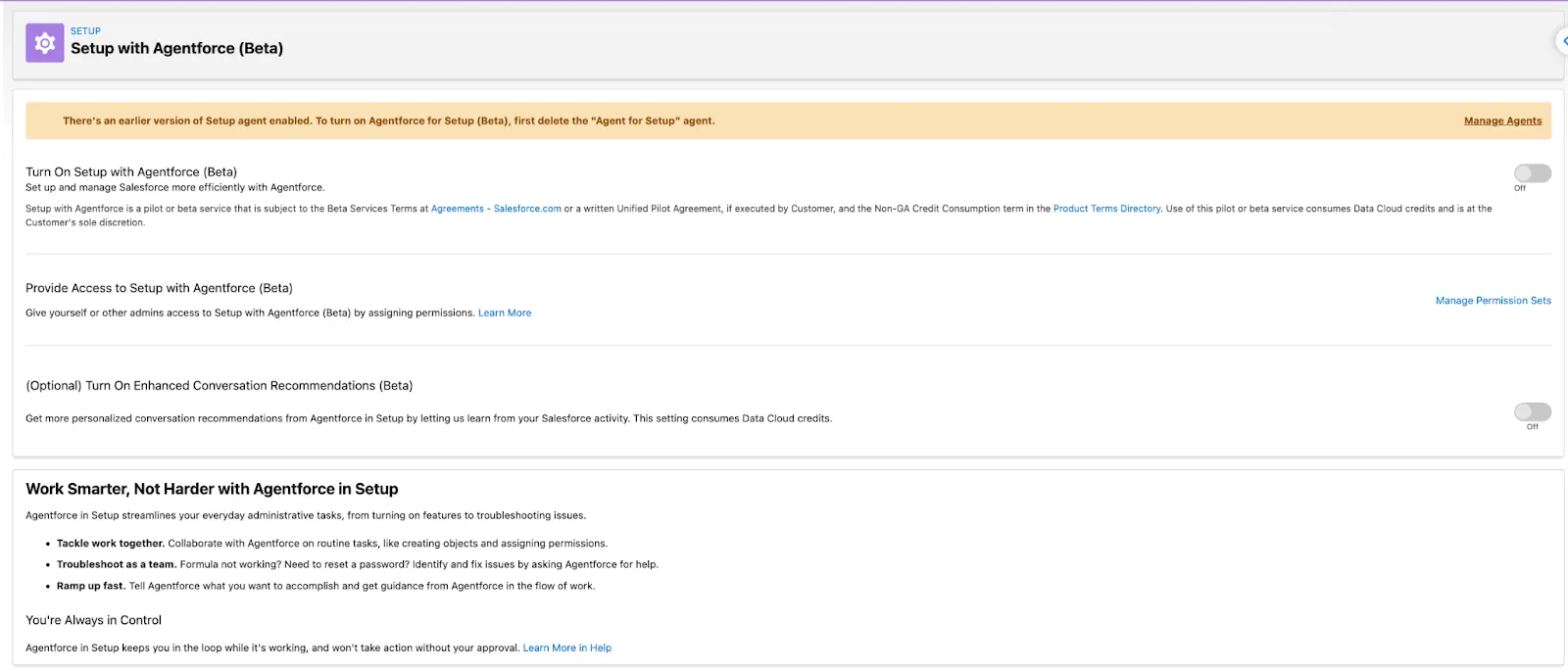Open the Agreements - Salesforce.com link
The image size is (1568, 672).
pyautogui.click(x=496, y=209)
